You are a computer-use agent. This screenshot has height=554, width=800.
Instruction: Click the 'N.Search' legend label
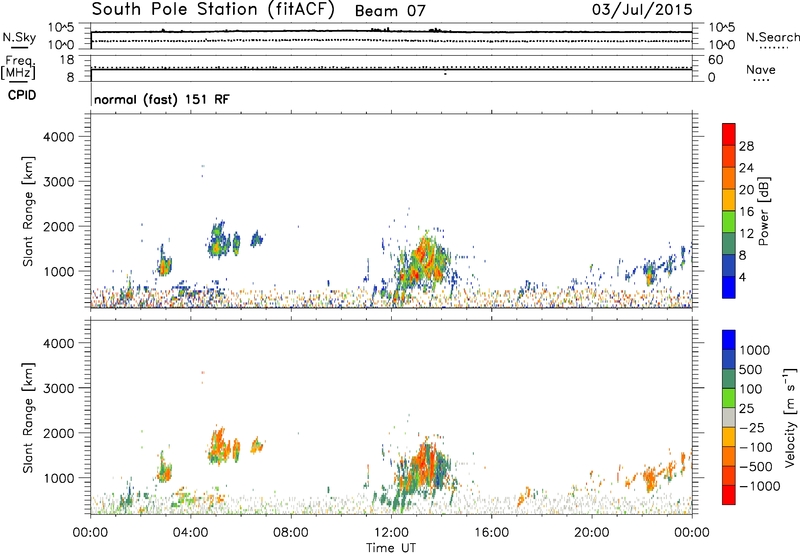tap(772, 37)
